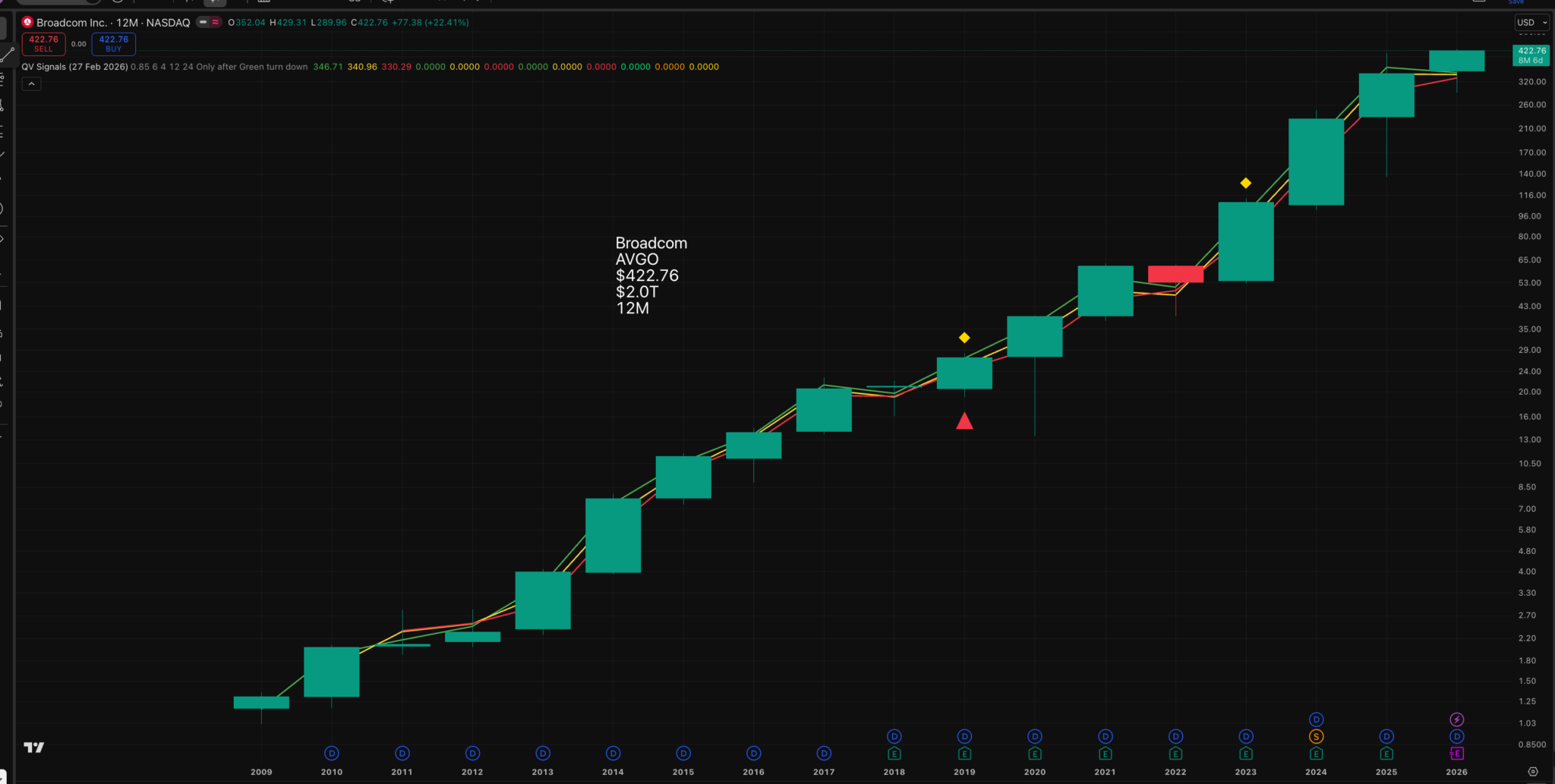
Task: Click the red 2022 candle body
Action: tap(1175, 274)
